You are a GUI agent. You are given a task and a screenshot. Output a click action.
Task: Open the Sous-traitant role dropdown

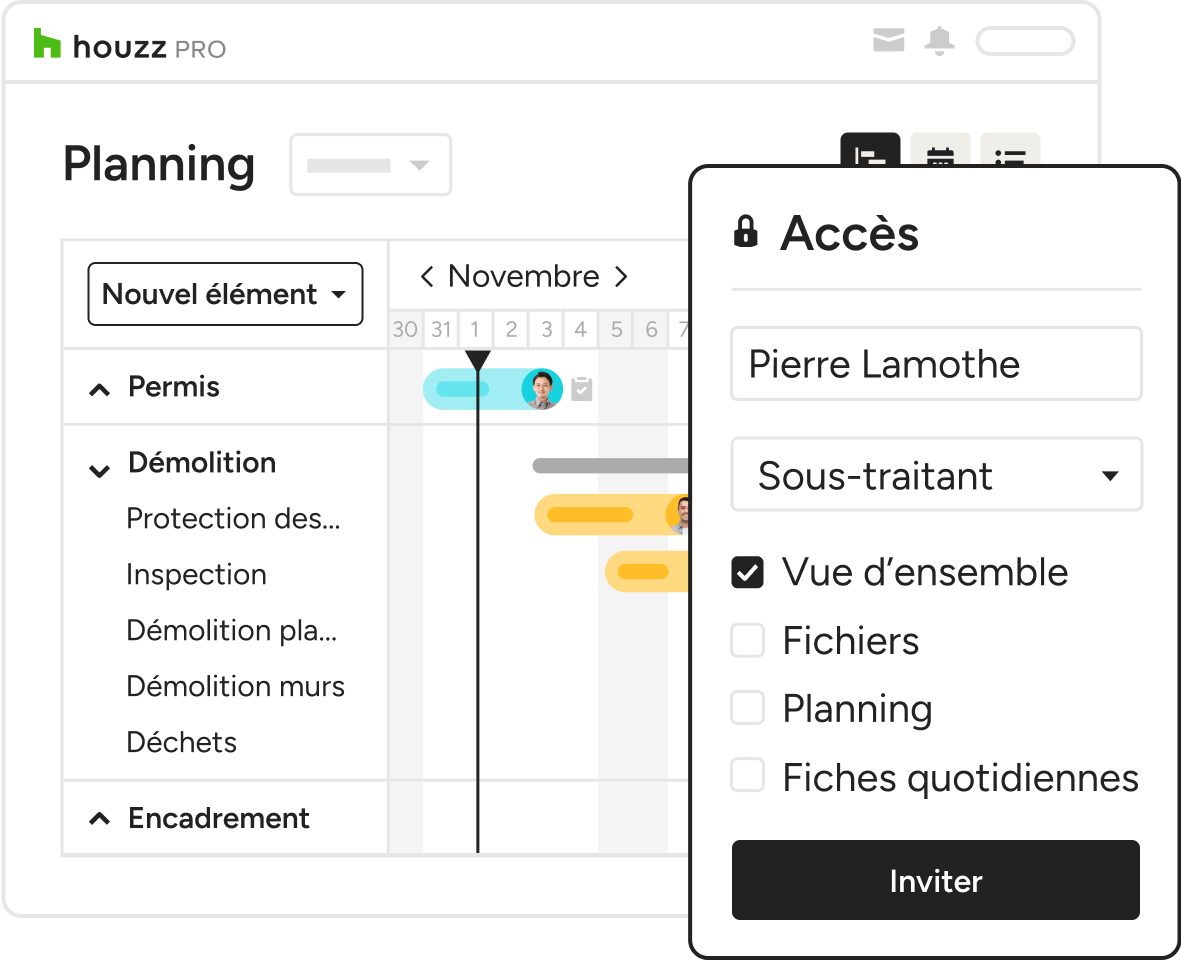pyautogui.click(x=936, y=475)
